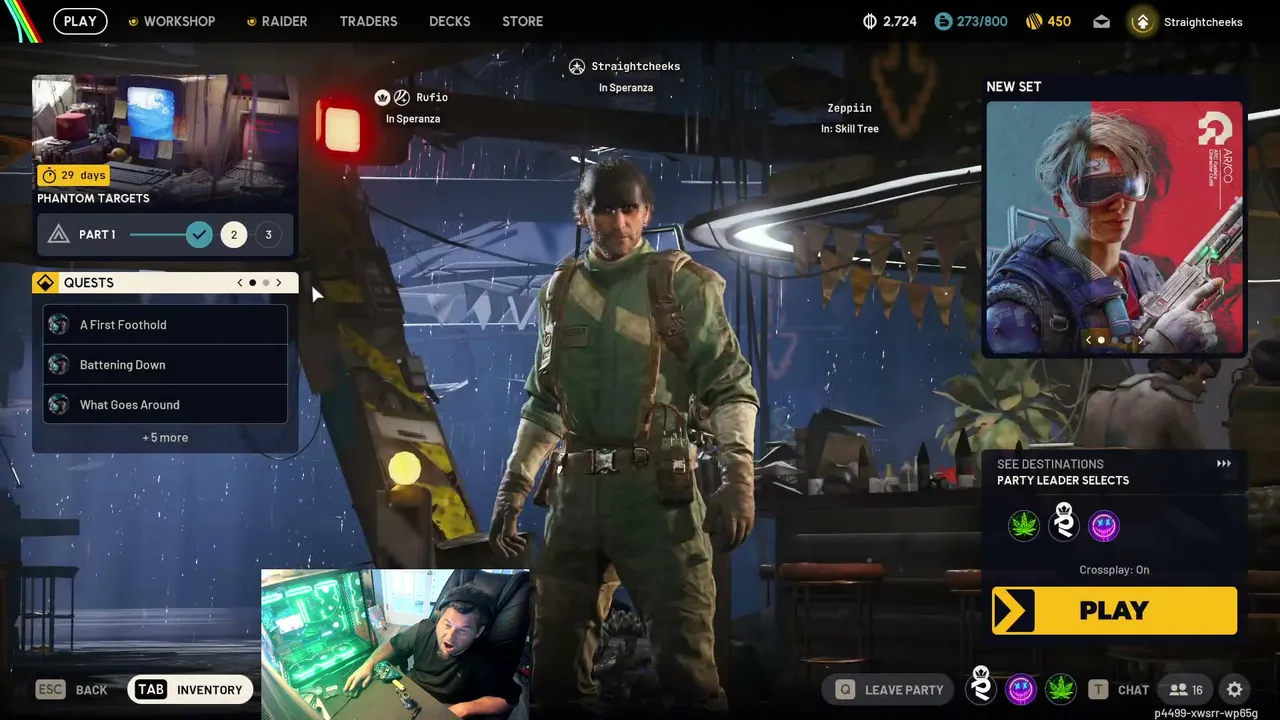The width and height of the screenshot is (1280, 720).
Task: Open the TAB Inventory button
Action: click(x=188, y=689)
